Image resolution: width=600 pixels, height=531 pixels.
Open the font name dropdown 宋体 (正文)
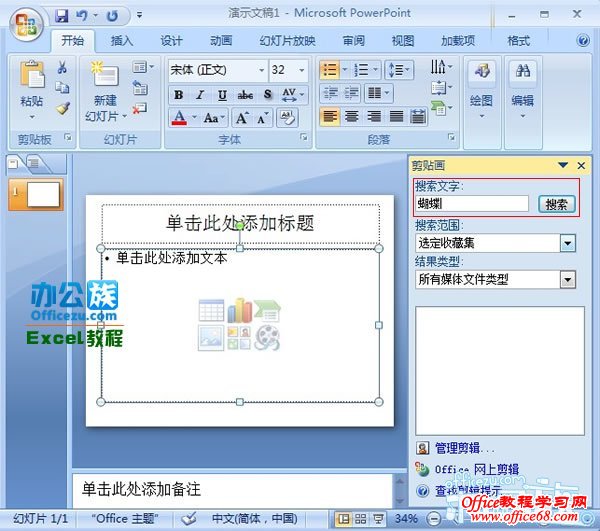(262, 70)
